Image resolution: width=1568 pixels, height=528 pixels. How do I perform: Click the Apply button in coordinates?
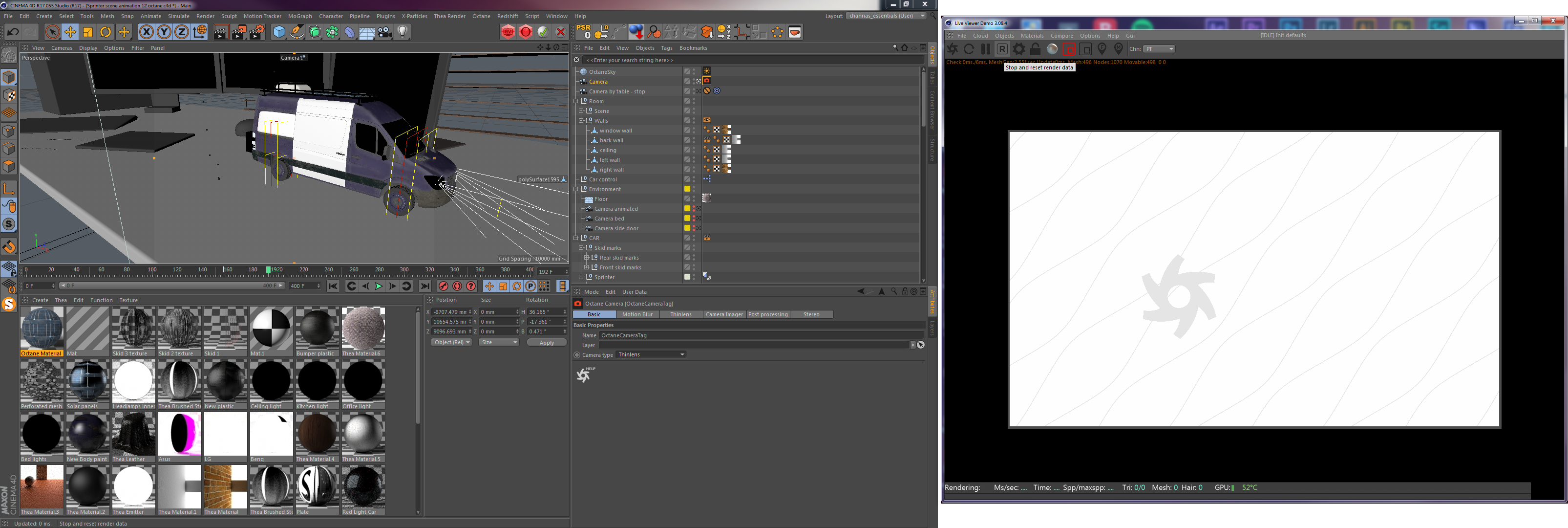pyautogui.click(x=546, y=343)
